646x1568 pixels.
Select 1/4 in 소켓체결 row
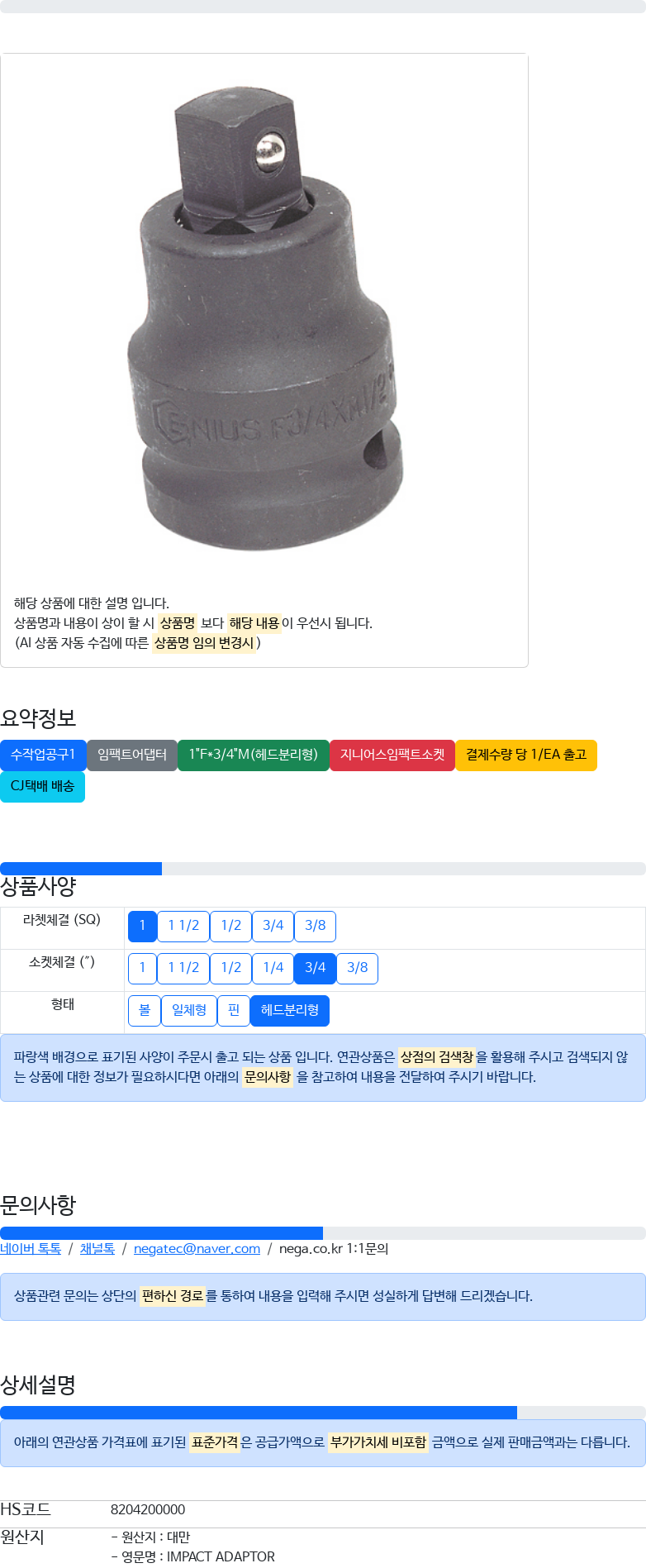pyautogui.click(x=273, y=968)
